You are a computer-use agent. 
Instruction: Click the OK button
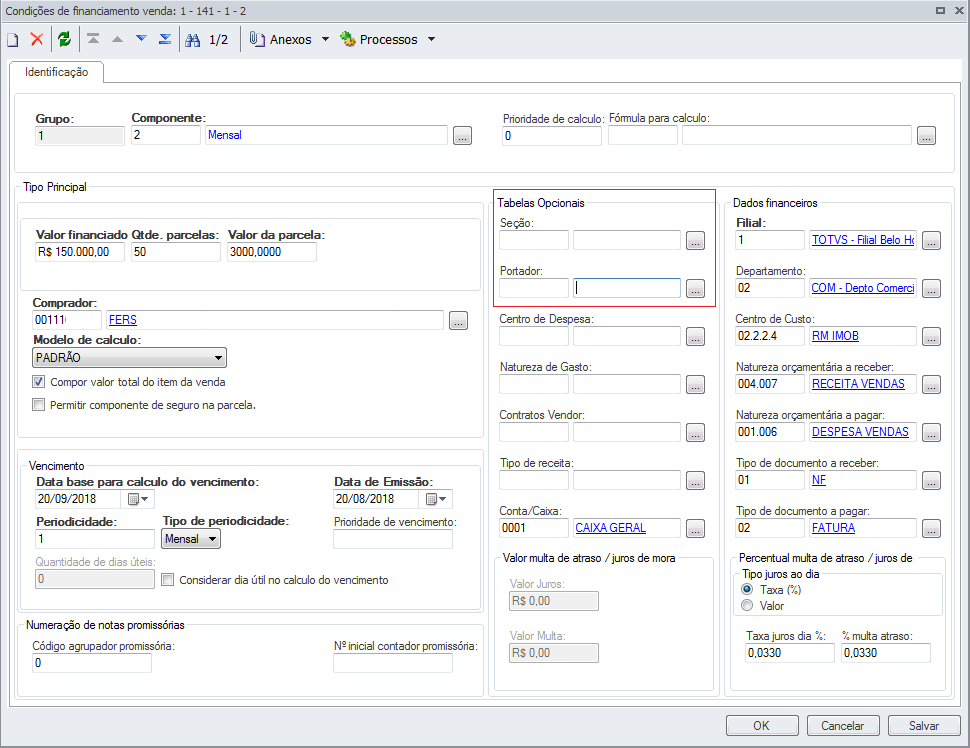(762, 726)
